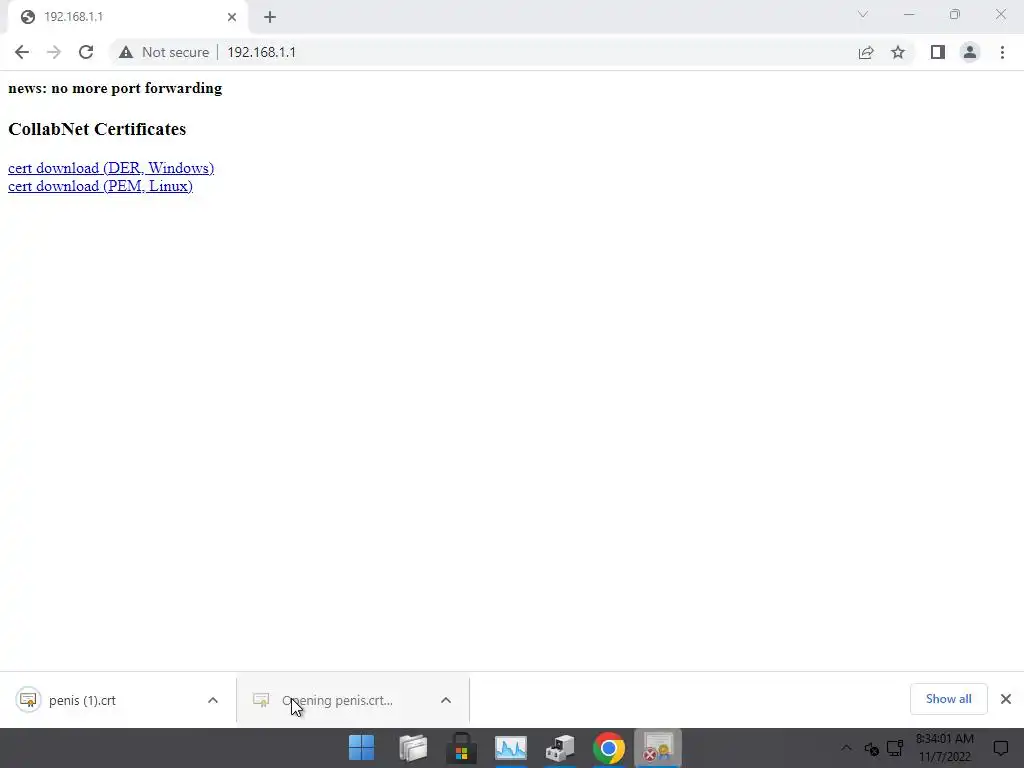The image size is (1024, 768).
Task: Open the network tray icon
Action: click(x=895, y=748)
